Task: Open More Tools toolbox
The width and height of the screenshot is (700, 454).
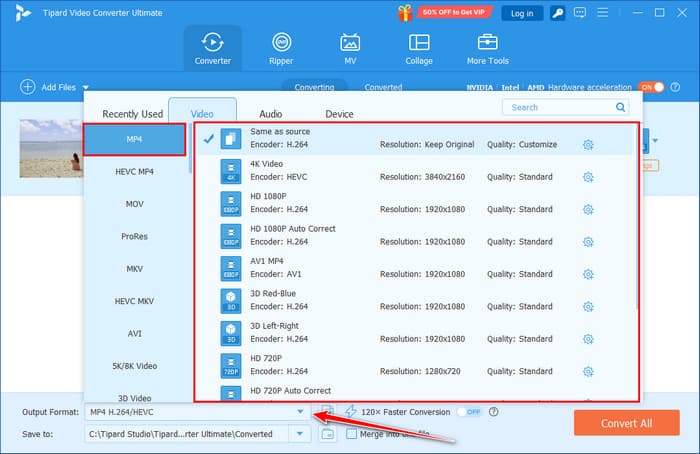Action: [488, 49]
